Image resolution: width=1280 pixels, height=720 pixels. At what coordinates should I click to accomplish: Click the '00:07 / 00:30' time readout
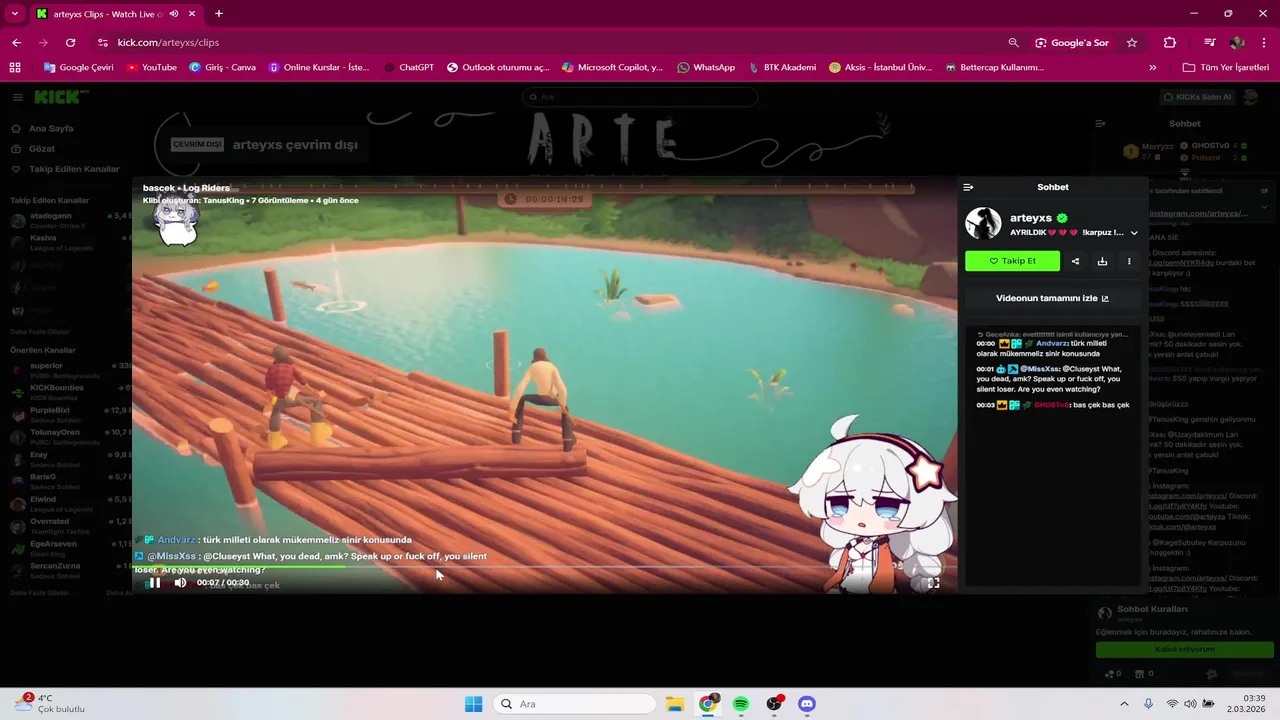point(223,583)
